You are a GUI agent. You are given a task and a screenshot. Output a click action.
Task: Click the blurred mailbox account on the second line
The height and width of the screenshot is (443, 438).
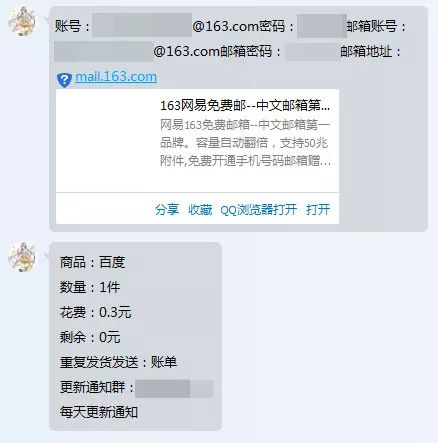[x=104, y=51]
